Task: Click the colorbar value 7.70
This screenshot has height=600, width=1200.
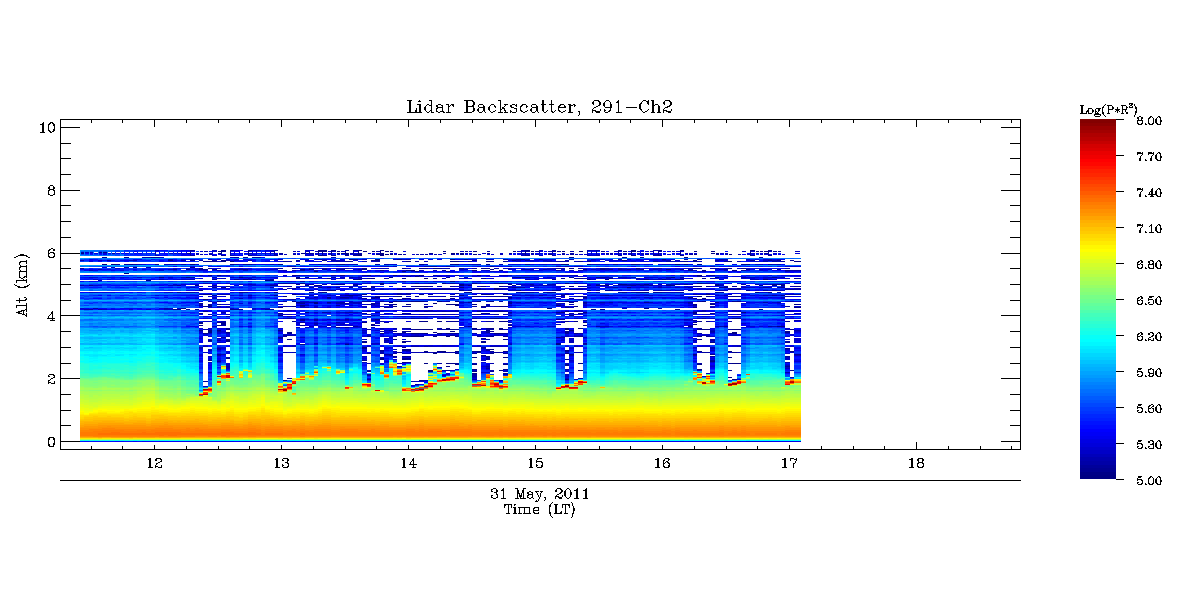Action: [x=1148, y=156]
